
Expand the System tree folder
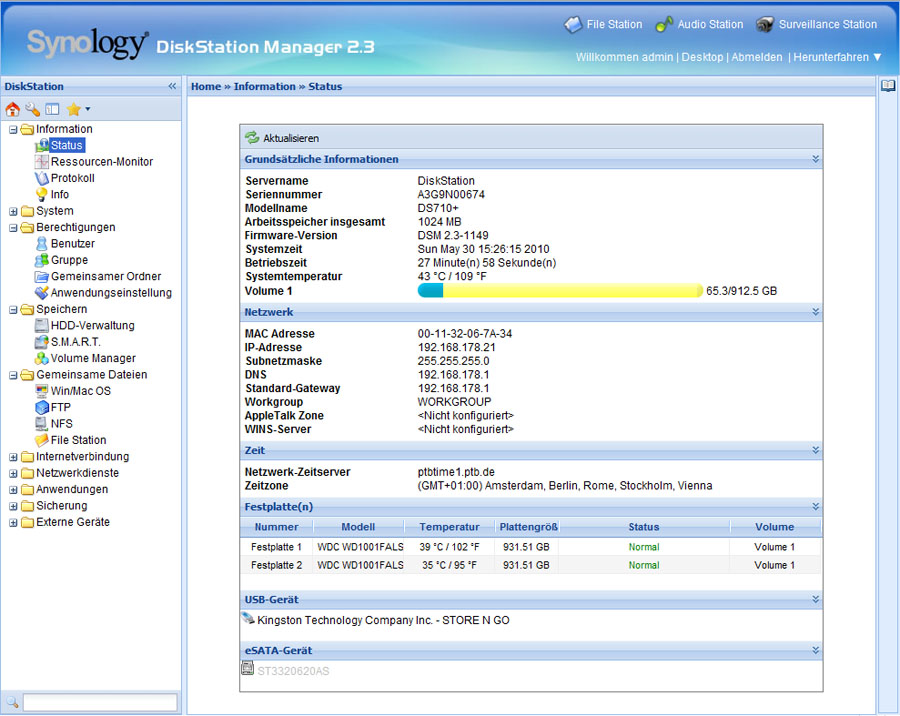[13, 212]
